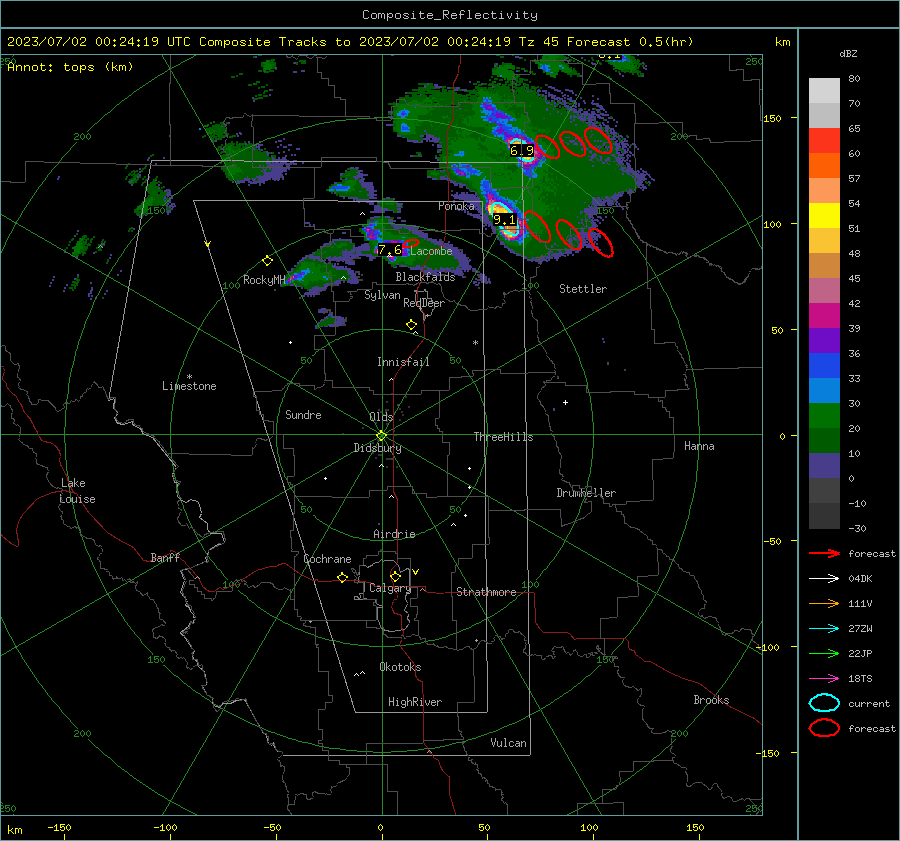This screenshot has height=841, width=900.
Task: Select the storm cell labeled 7.6
Action: tap(390, 250)
